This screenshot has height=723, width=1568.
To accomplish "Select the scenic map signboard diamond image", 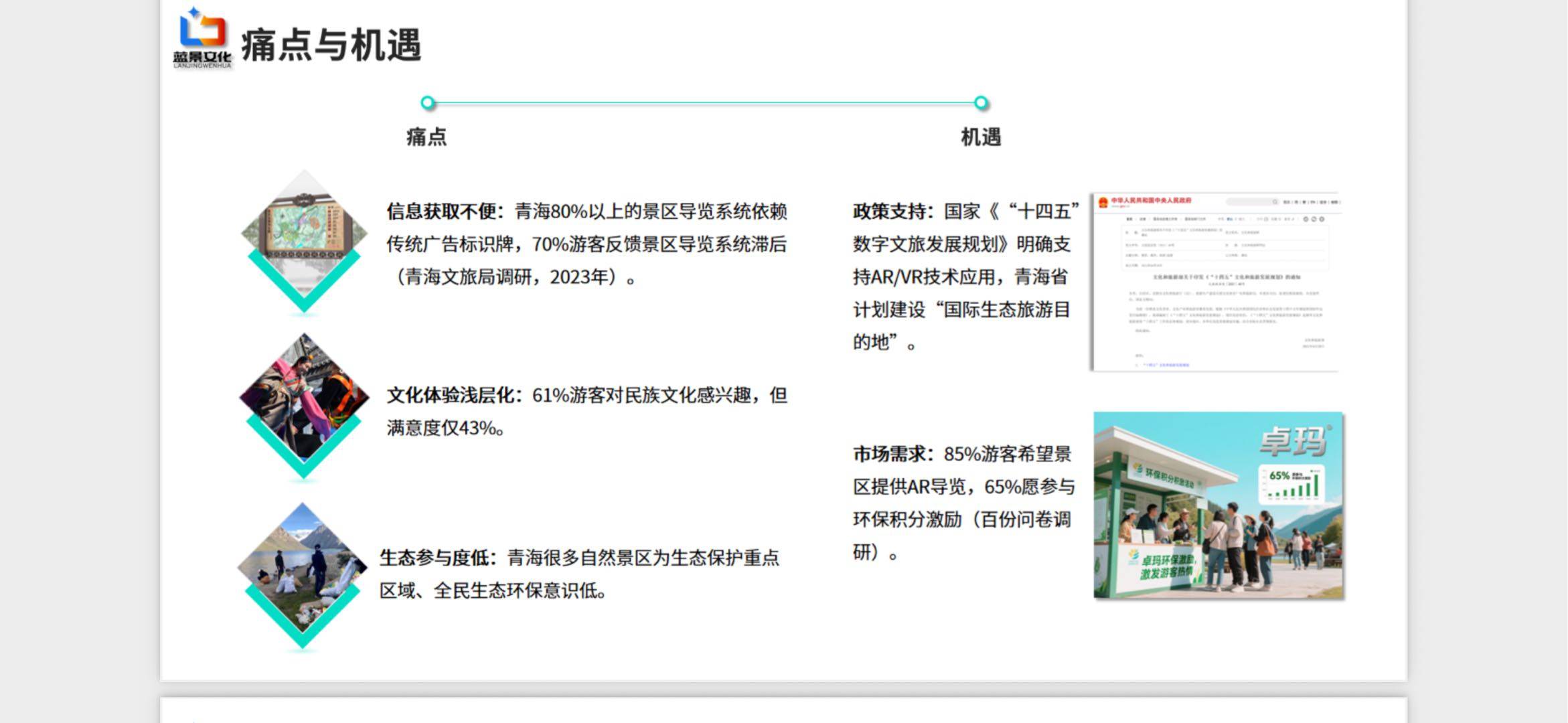I will pos(305,231).
